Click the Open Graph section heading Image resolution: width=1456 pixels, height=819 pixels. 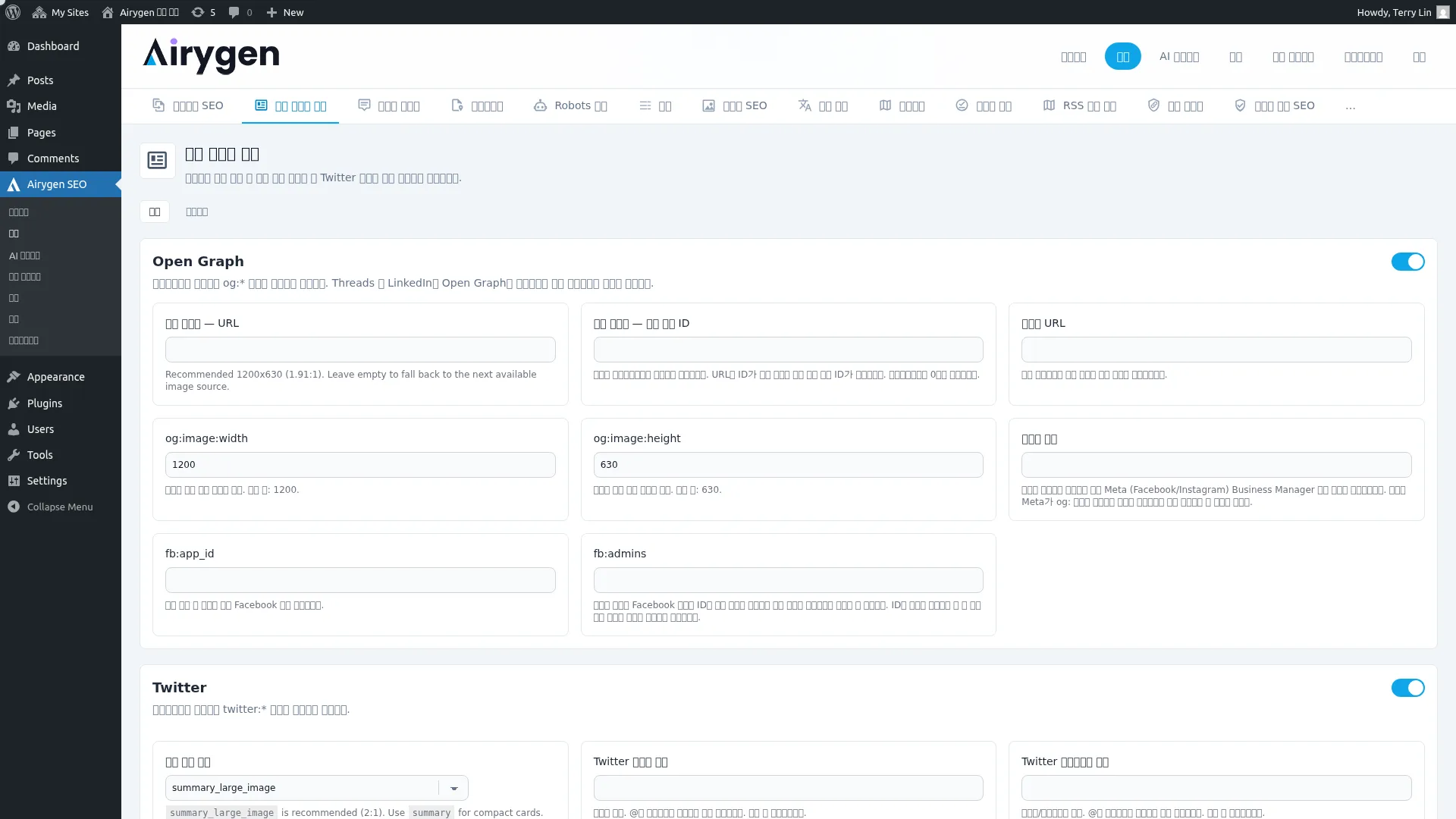[x=198, y=262]
